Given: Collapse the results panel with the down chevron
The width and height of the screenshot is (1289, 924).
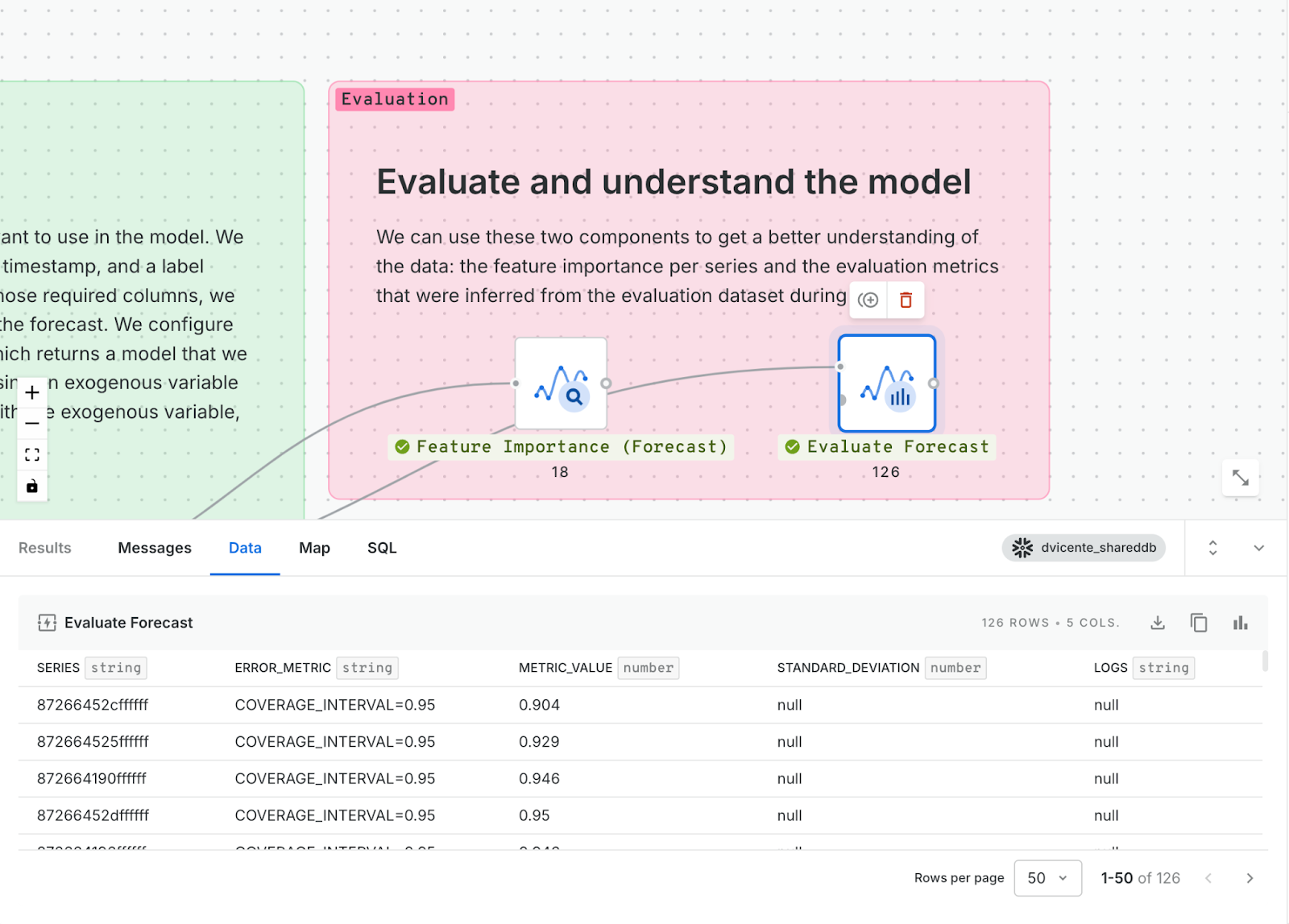Looking at the screenshot, I should pyautogui.click(x=1258, y=548).
